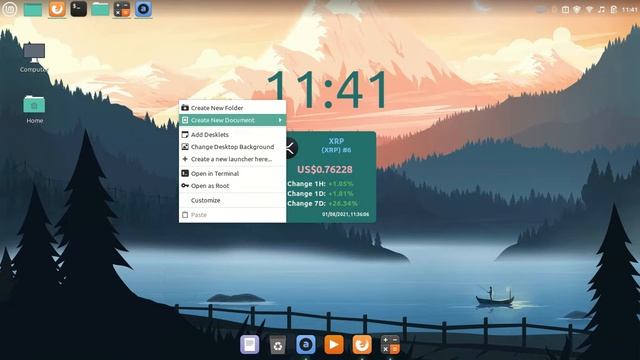Open the text document icon in the dock
The height and width of the screenshot is (360, 640).
tap(249, 344)
